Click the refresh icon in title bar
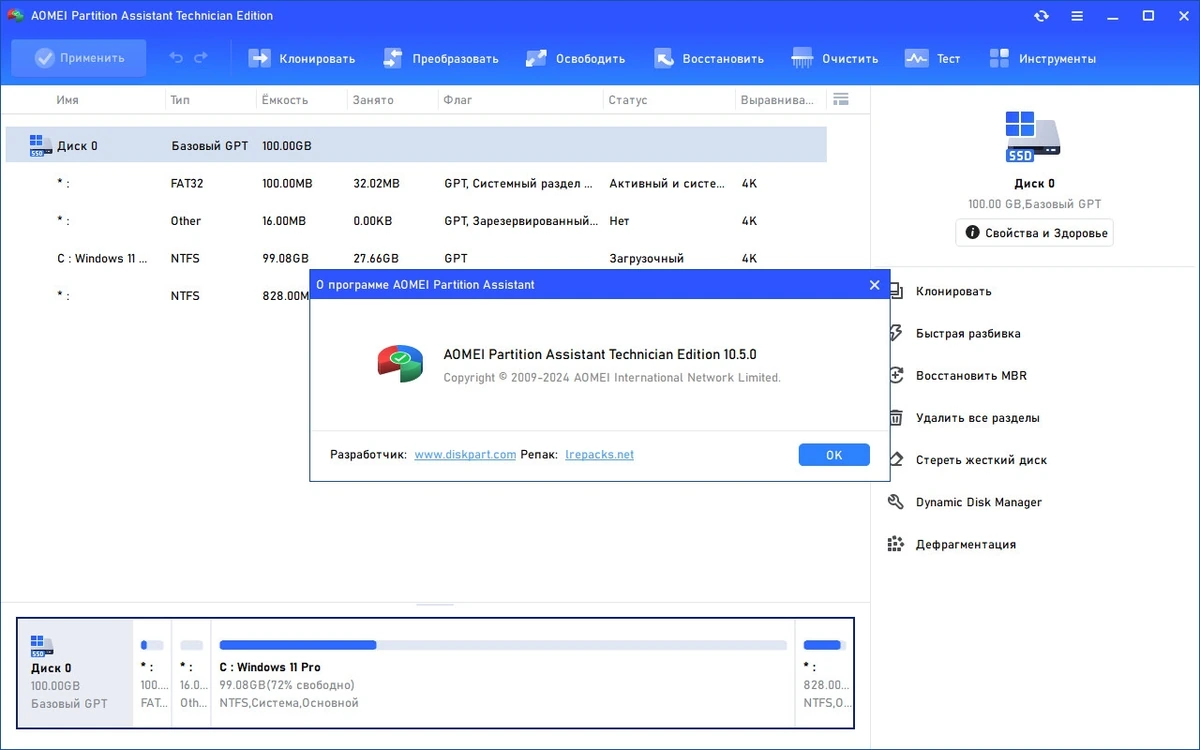 click(1042, 16)
